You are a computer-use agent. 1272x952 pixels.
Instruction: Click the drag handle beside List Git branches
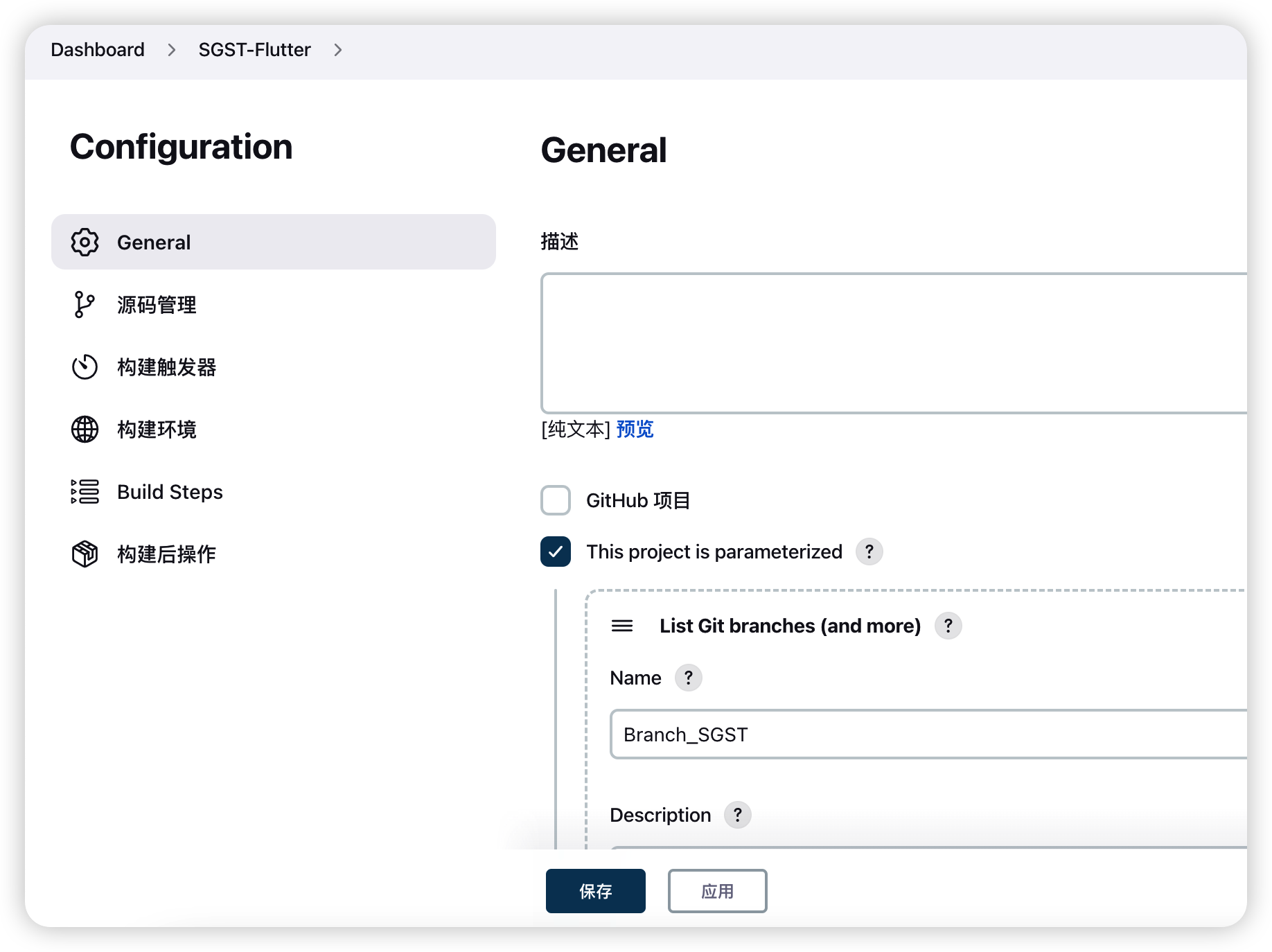click(x=621, y=626)
